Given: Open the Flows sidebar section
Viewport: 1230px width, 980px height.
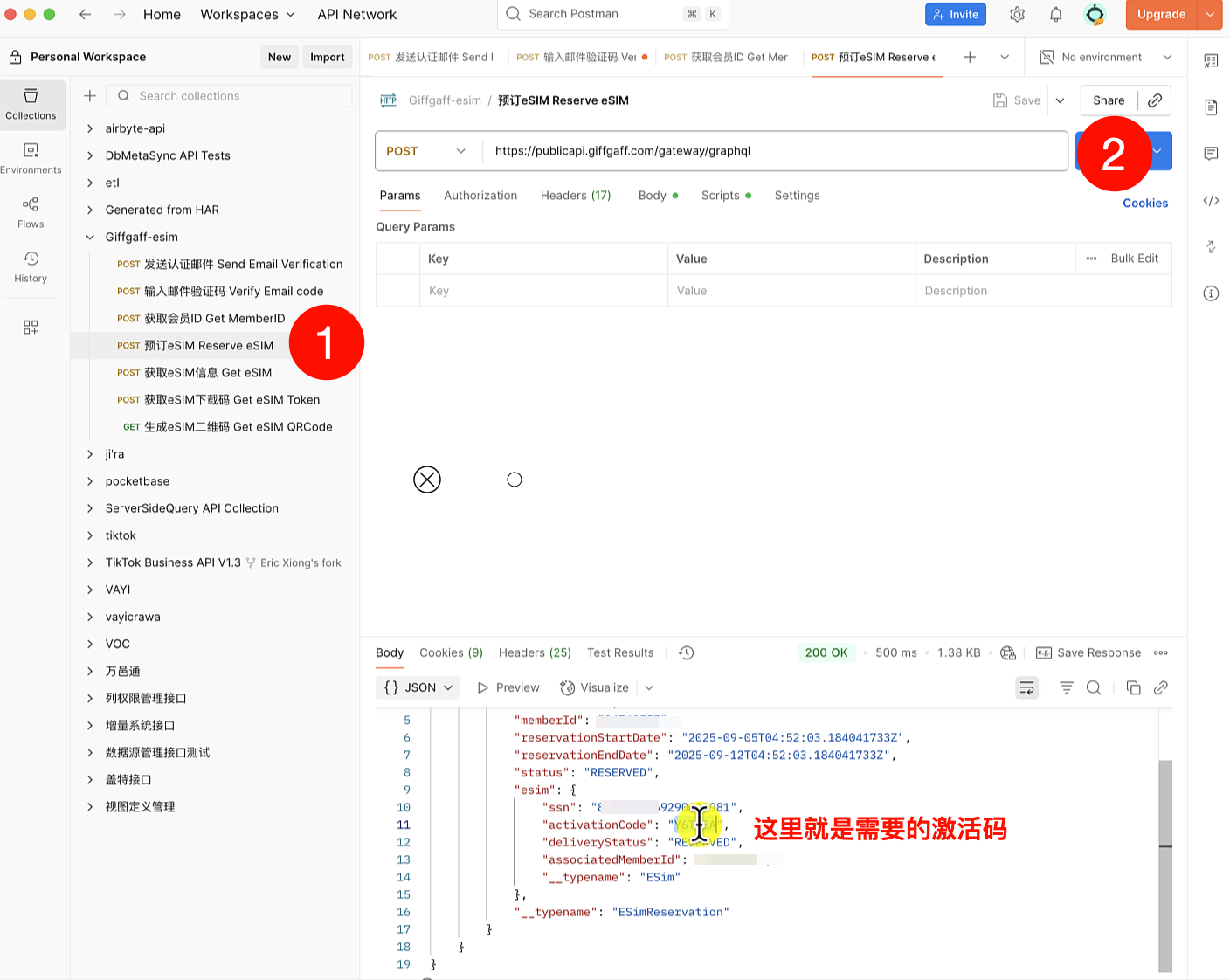Looking at the screenshot, I should point(31,212).
